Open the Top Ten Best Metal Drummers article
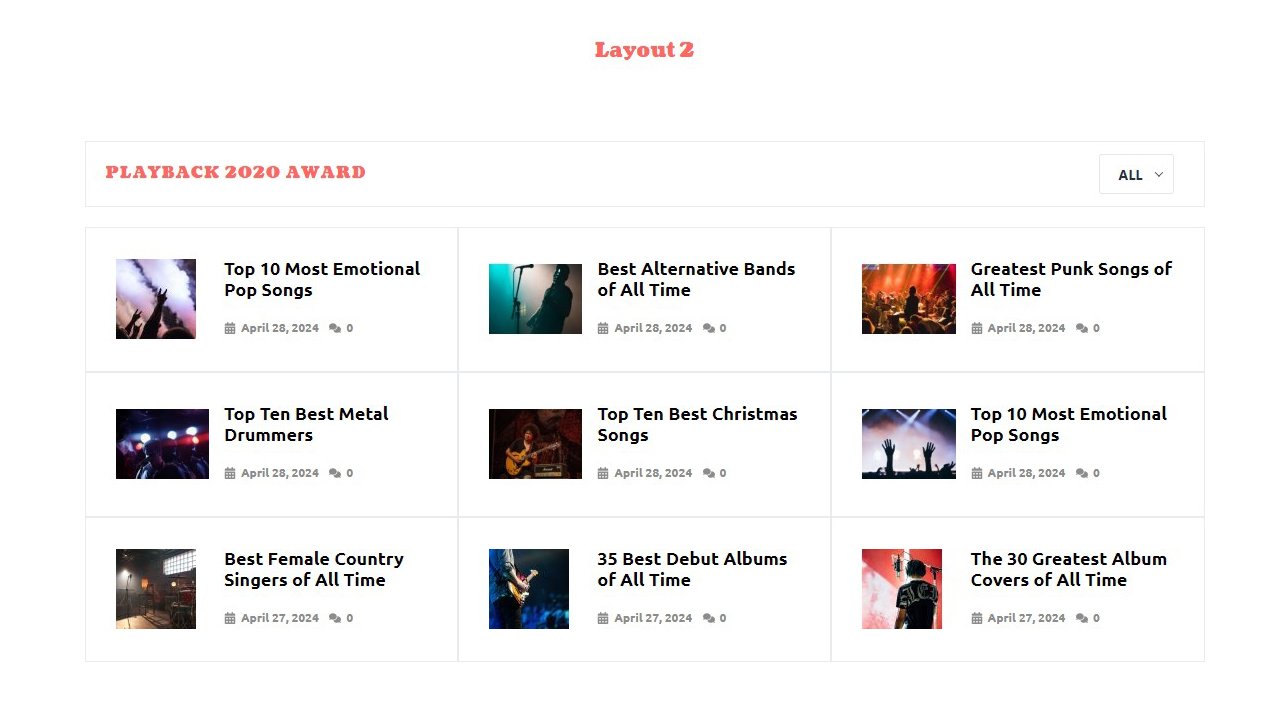1280x720 pixels. pyautogui.click(x=306, y=424)
